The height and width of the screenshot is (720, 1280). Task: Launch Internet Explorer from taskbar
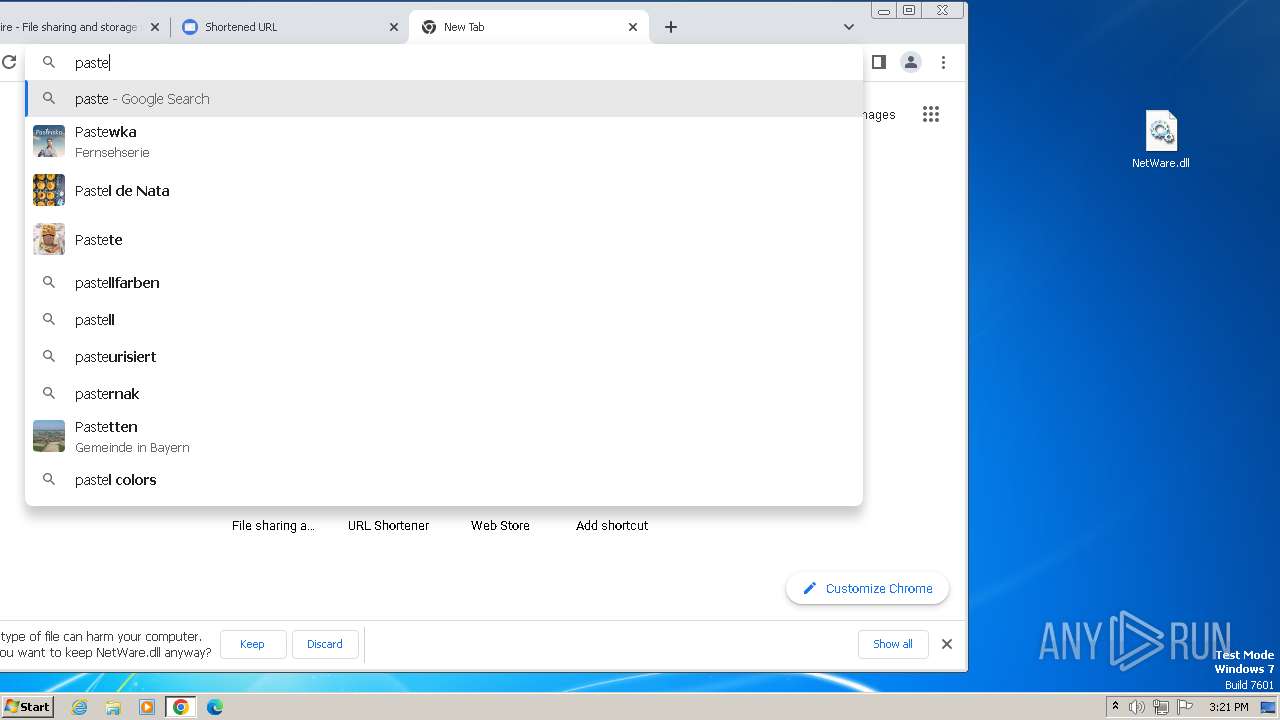pyautogui.click(x=80, y=707)
